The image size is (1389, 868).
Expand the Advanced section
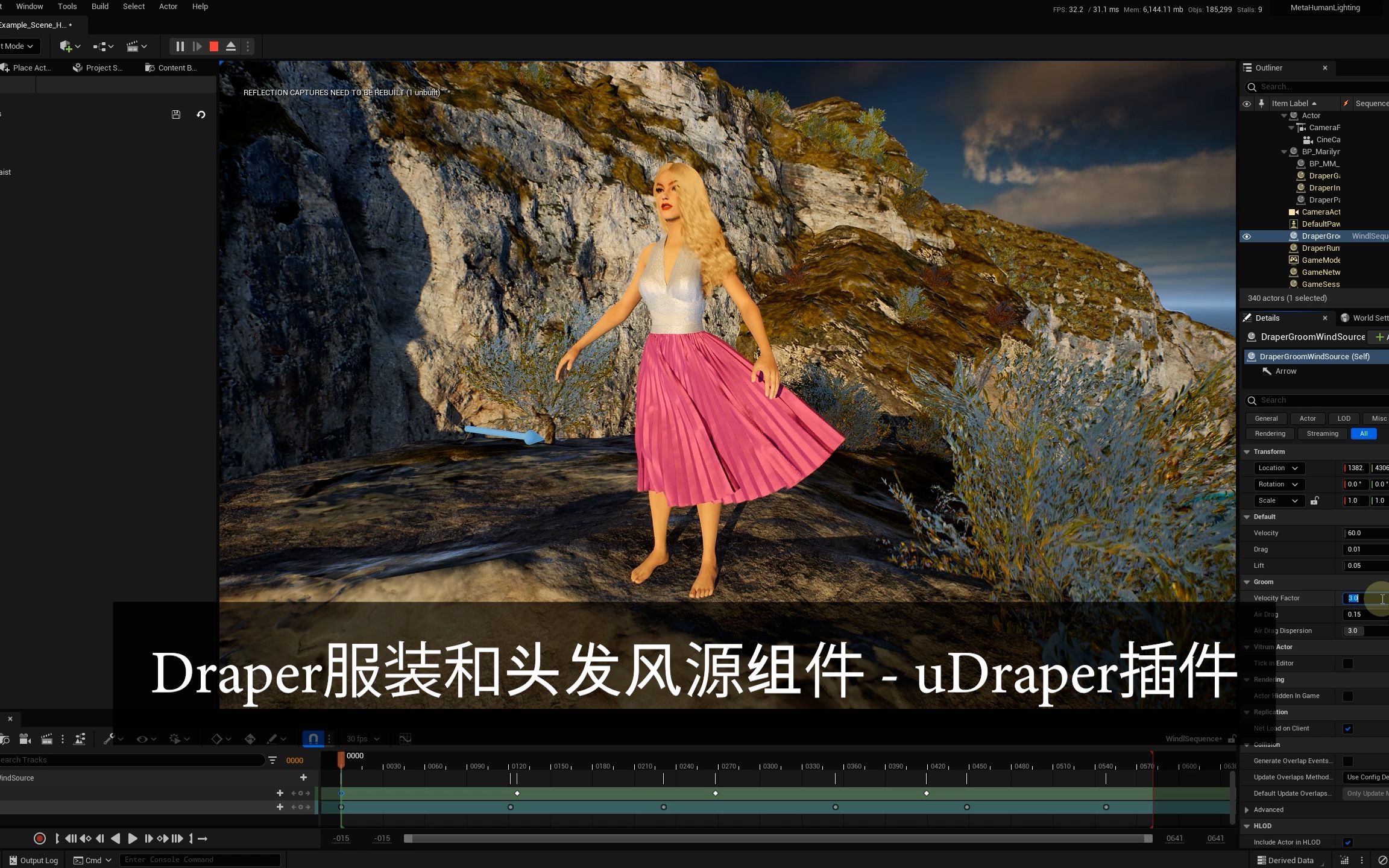1247,810
